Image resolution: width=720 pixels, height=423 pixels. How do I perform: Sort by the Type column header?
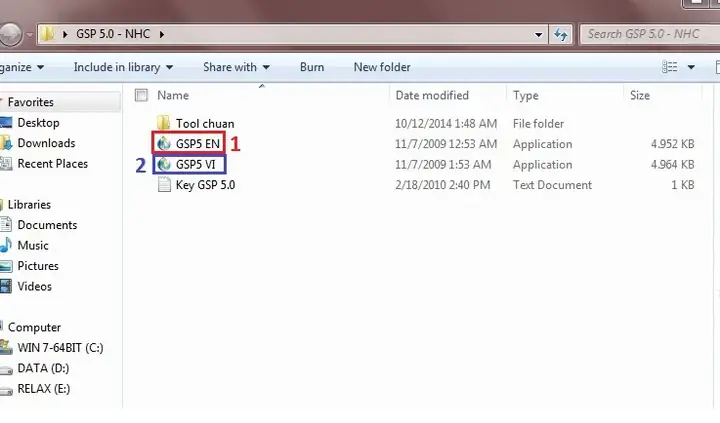pyautogui.click(x=525, y=95)
